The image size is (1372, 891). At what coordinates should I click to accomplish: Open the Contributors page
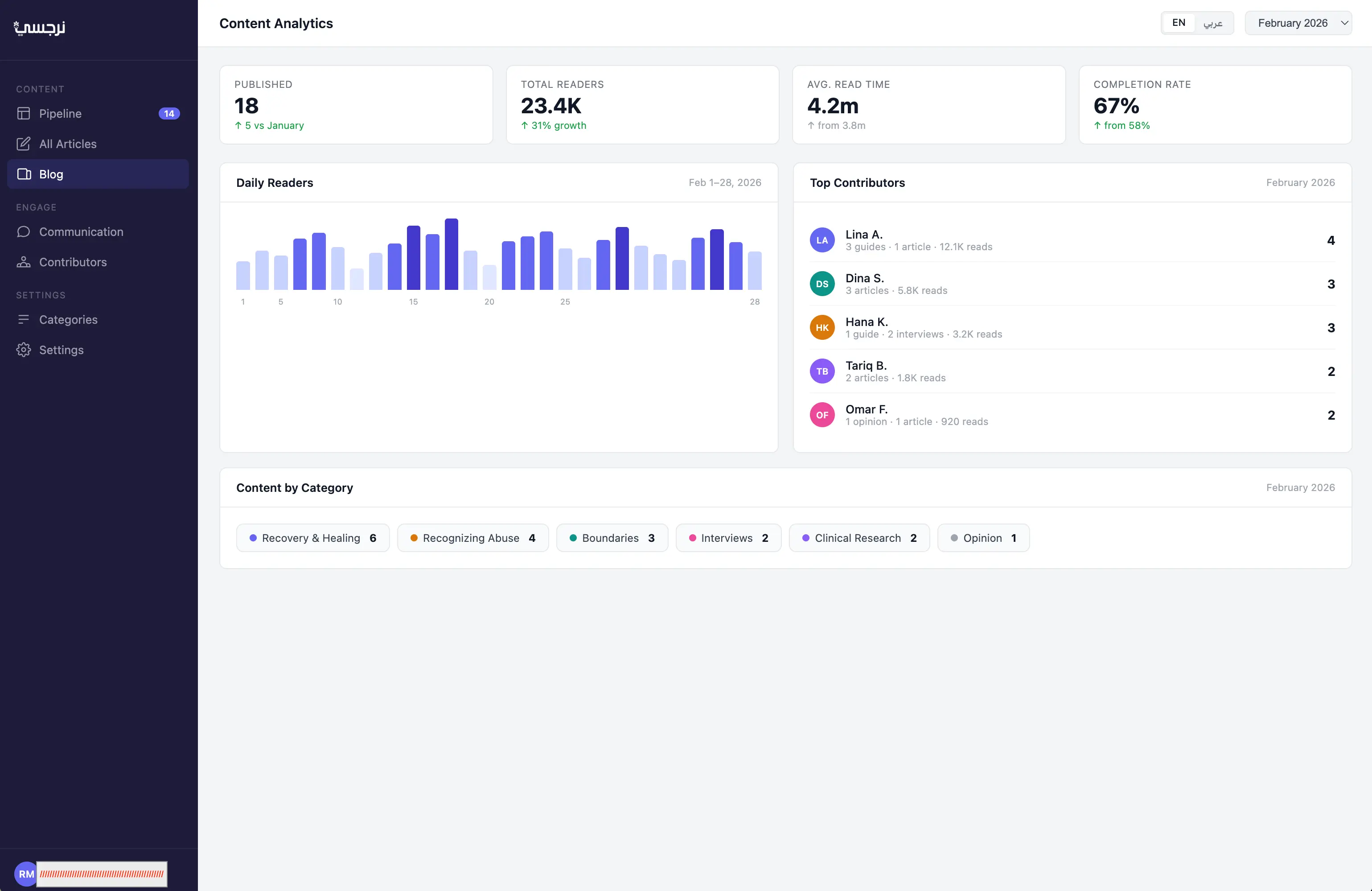(x=98, y=262)
